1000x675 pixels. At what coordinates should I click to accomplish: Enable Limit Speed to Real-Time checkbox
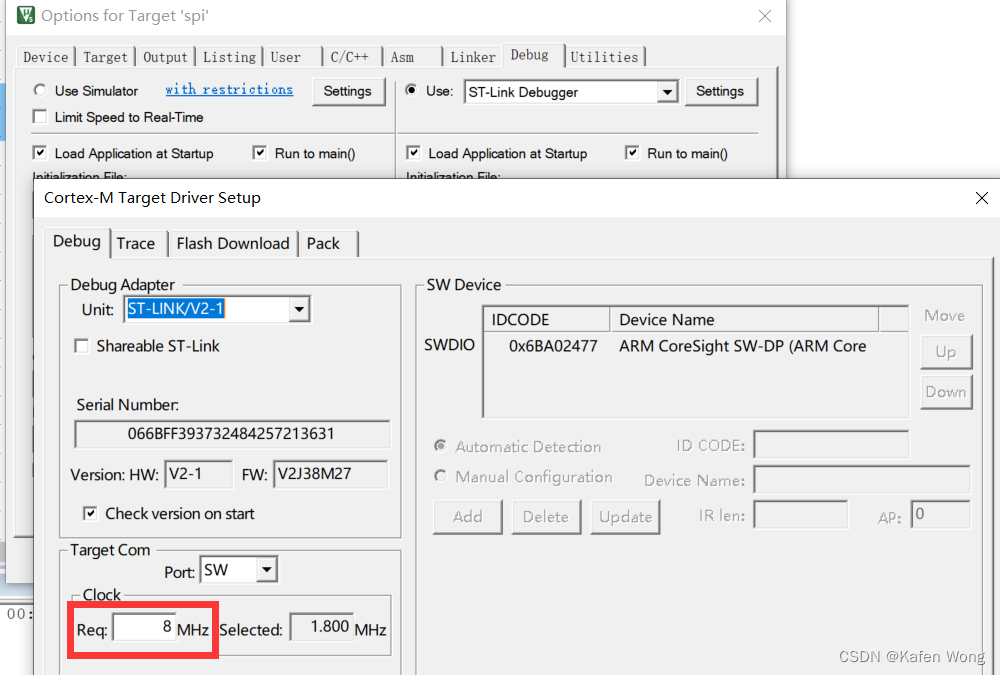40,117
